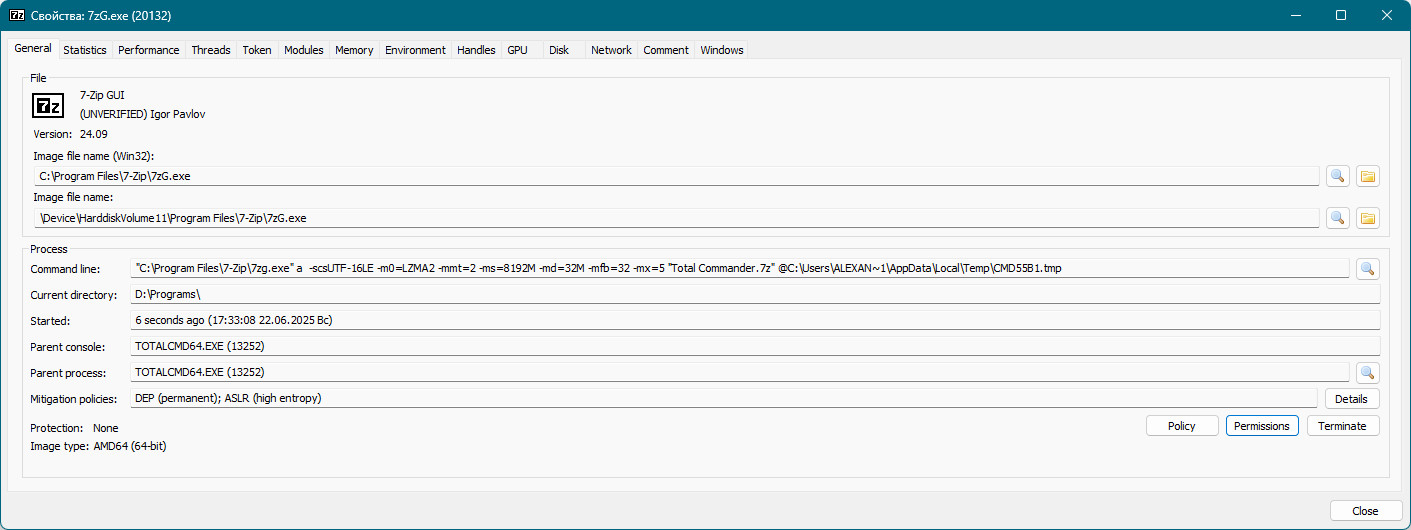
Task: Click the Parent console field
Action: click(755, 347)
